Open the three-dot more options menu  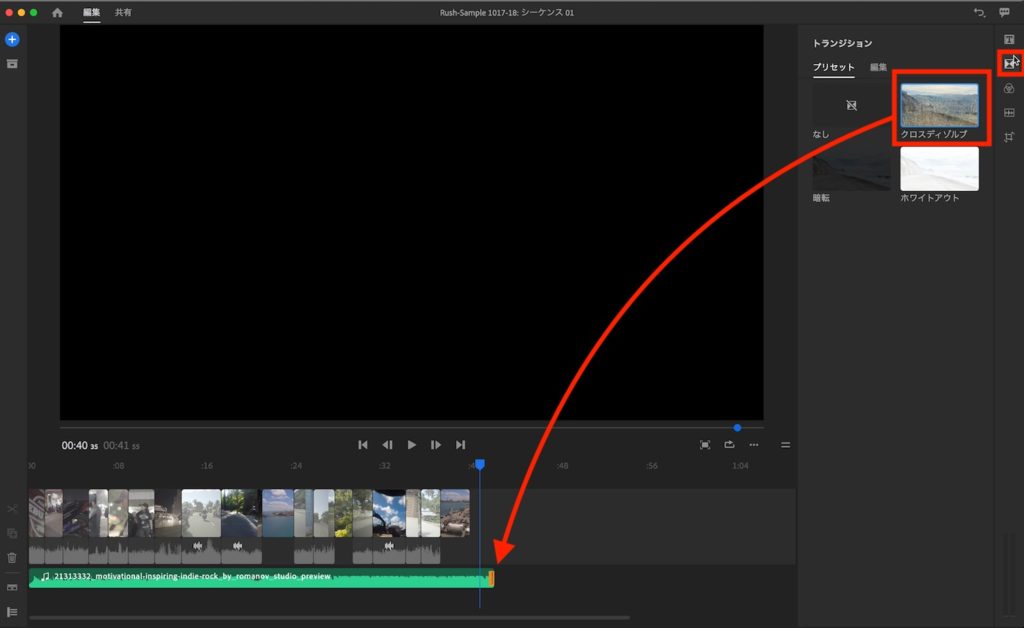tap(754, 445)
